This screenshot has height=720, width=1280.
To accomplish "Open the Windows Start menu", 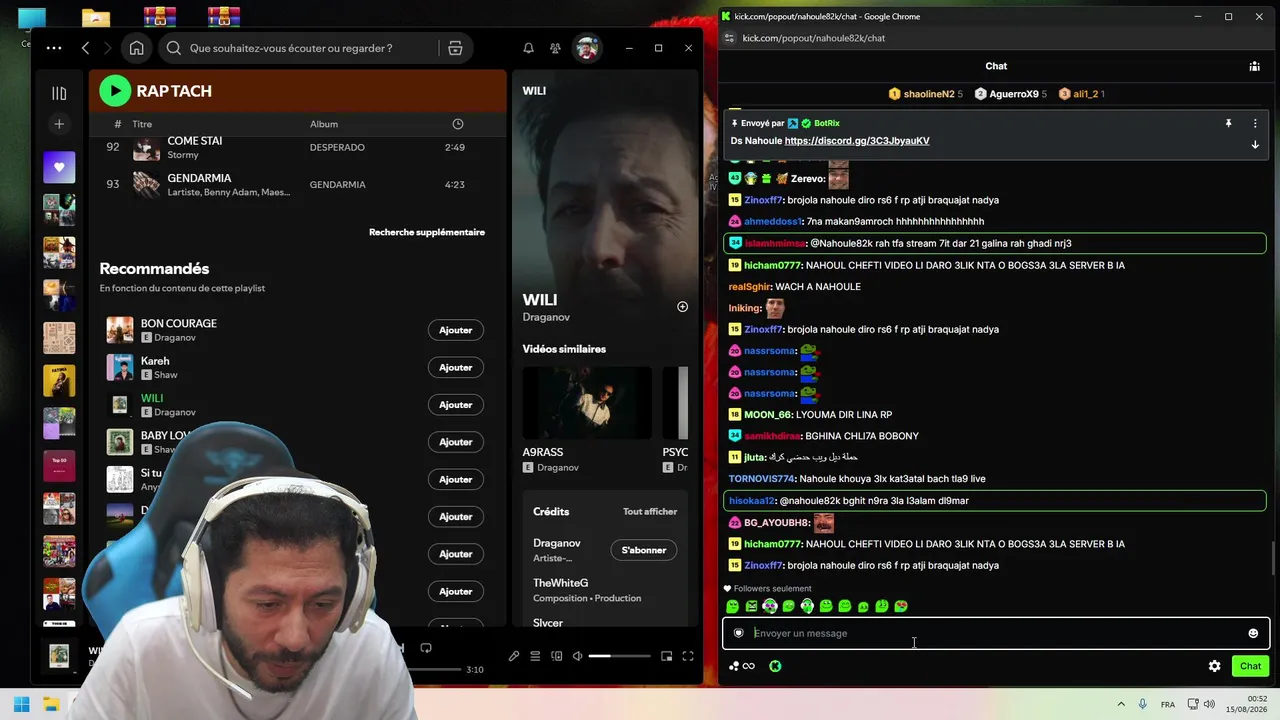I will click(21, 704).
